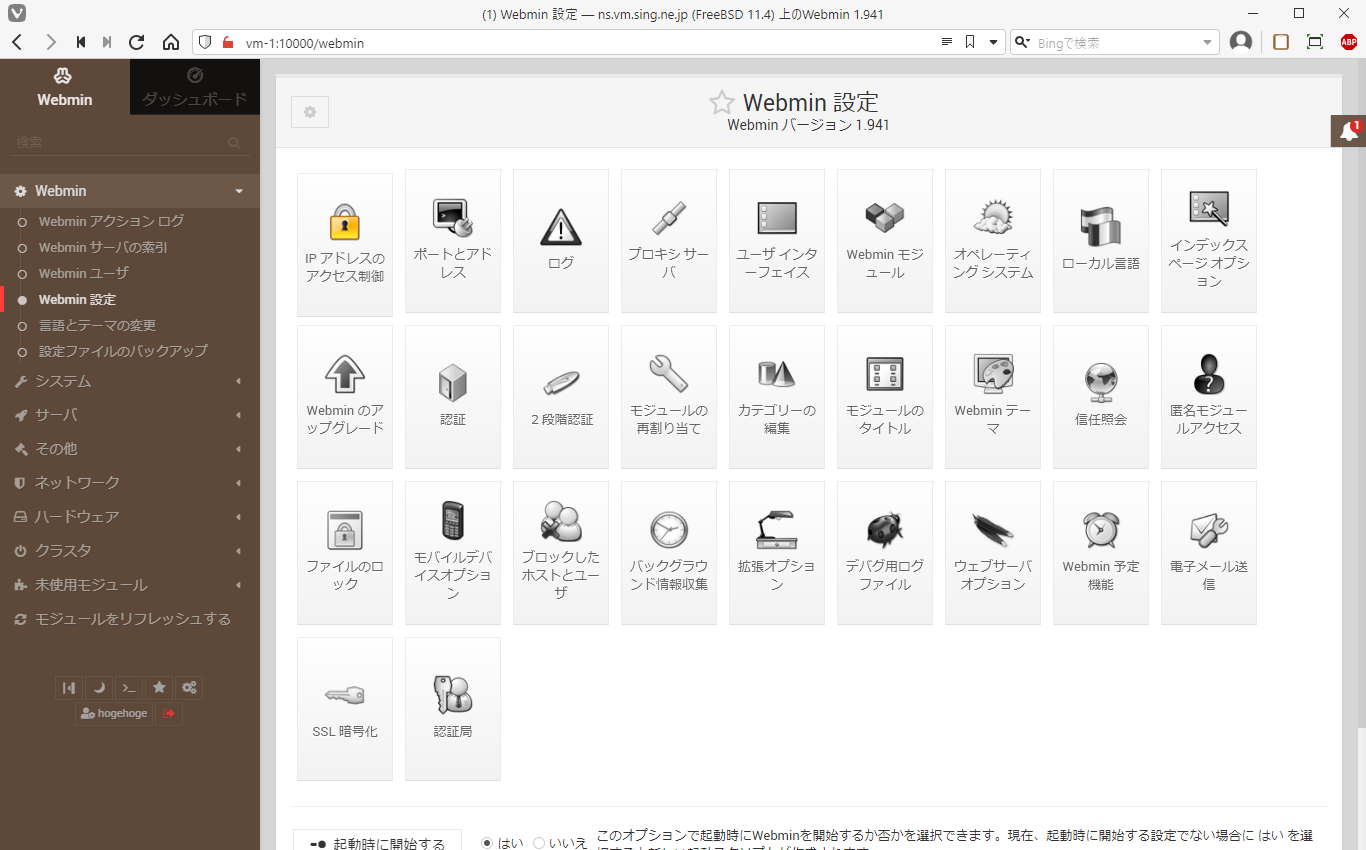The width and height of the screenshot is (1366, 850).
Task: Collapse sidebar with the navigation toggle icon
Action: click(x=69, y=688)
